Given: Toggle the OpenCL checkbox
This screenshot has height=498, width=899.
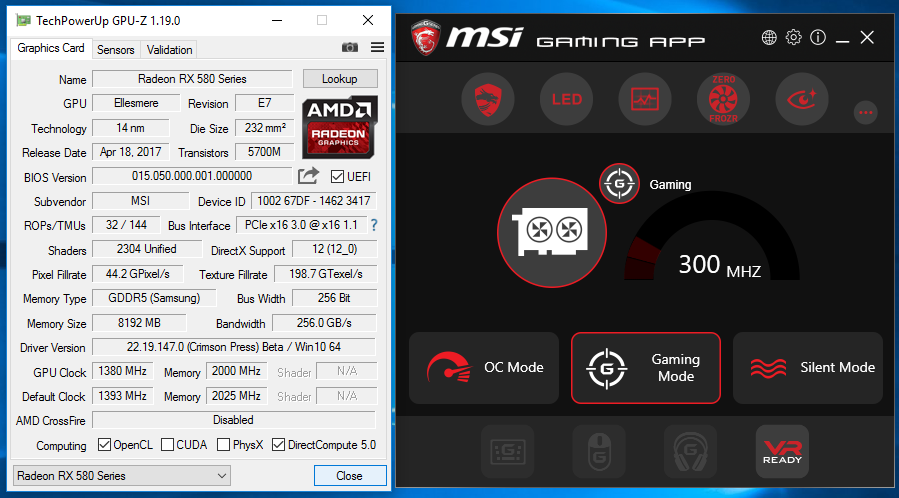Looking at the screenshot, I should 104,445.
